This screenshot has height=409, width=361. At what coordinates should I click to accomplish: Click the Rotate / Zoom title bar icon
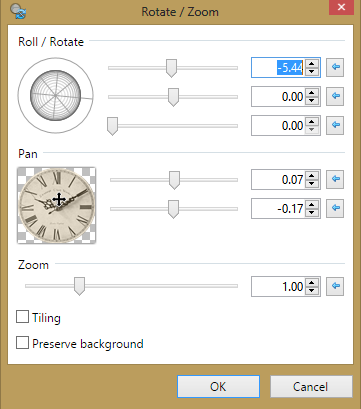coord(18,12)
